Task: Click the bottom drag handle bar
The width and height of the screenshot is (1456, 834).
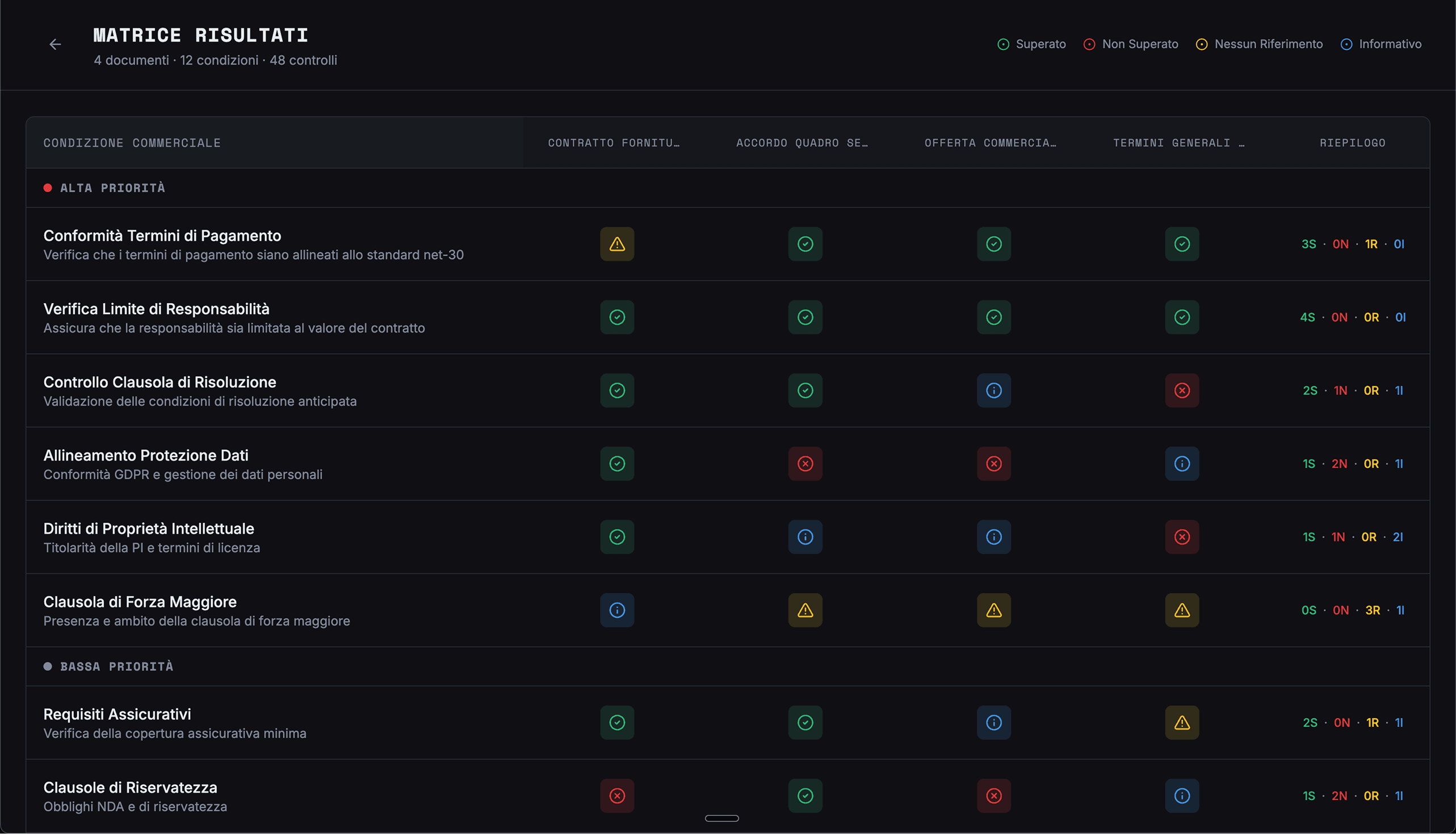Action: point(721,818)
